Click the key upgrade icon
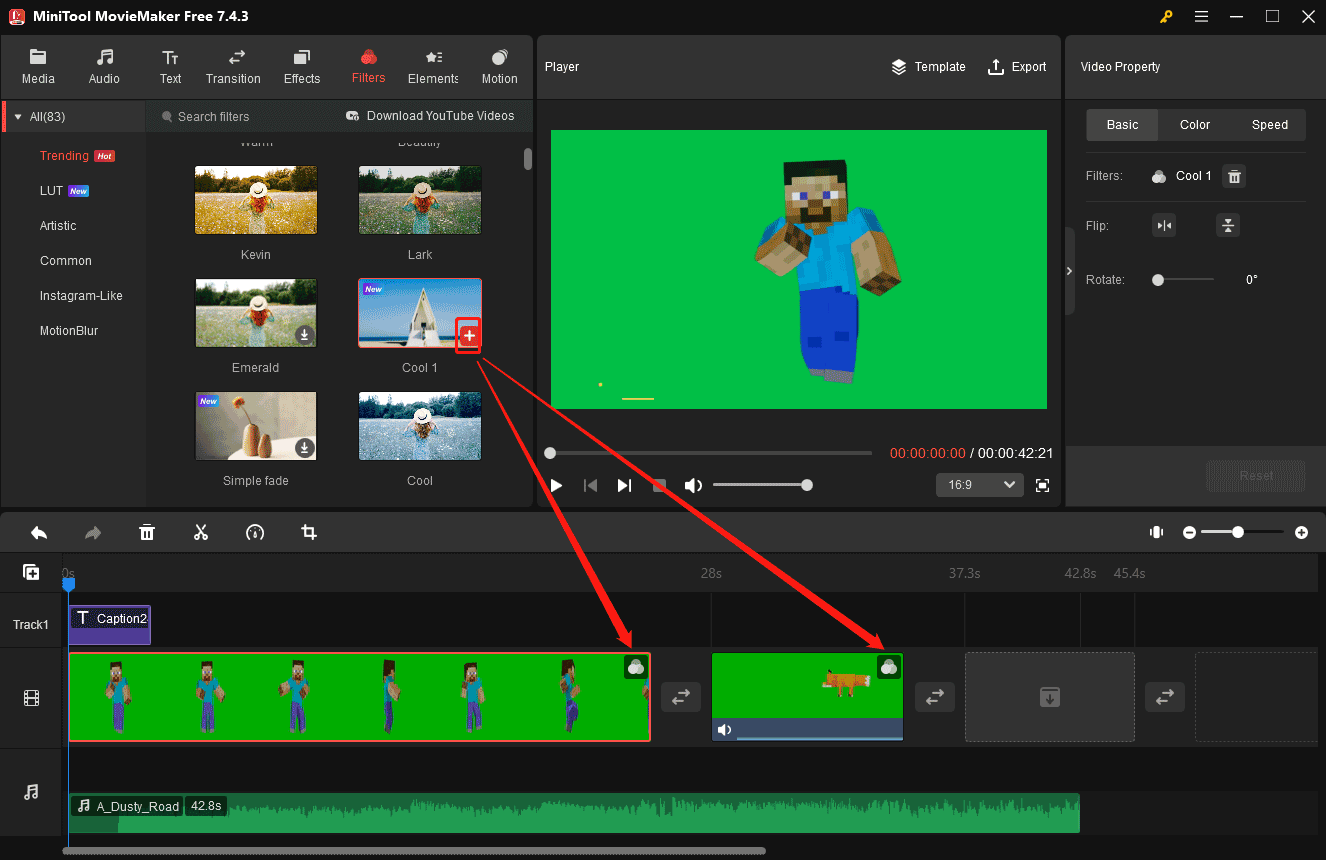1326x860 pixels. pos(1166,16)
